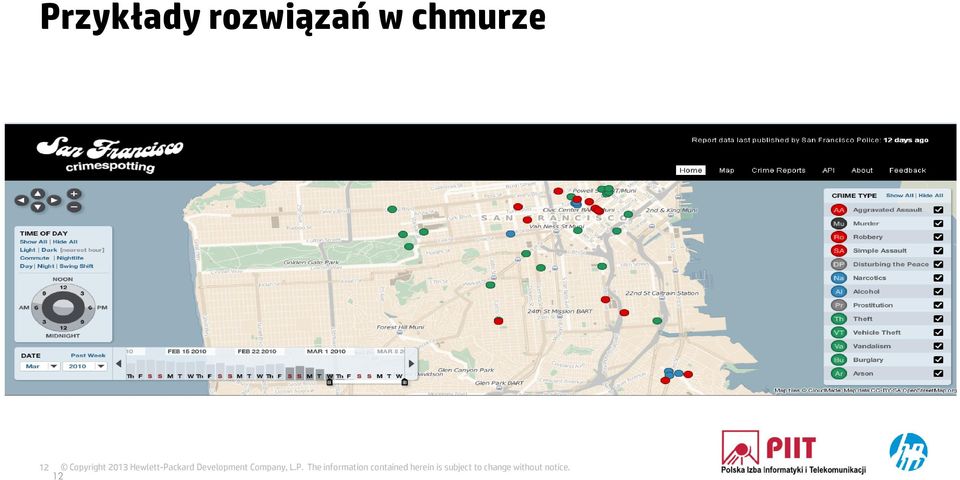Click the Past Week date link
This screenshot has height=480, width=960.
[x=88, y=355]
